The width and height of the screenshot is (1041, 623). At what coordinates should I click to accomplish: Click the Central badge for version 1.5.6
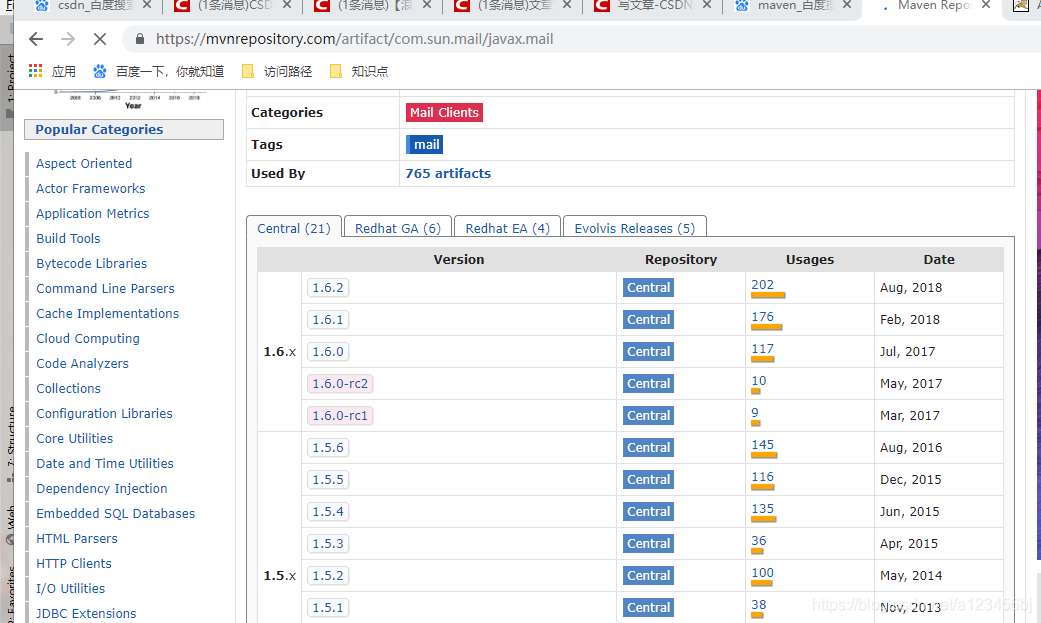click(649, 448)
